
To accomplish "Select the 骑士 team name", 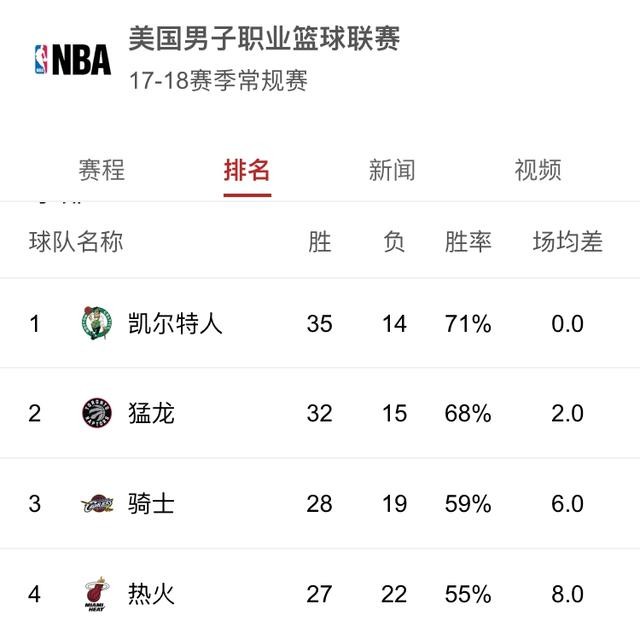I will [151, 503].
